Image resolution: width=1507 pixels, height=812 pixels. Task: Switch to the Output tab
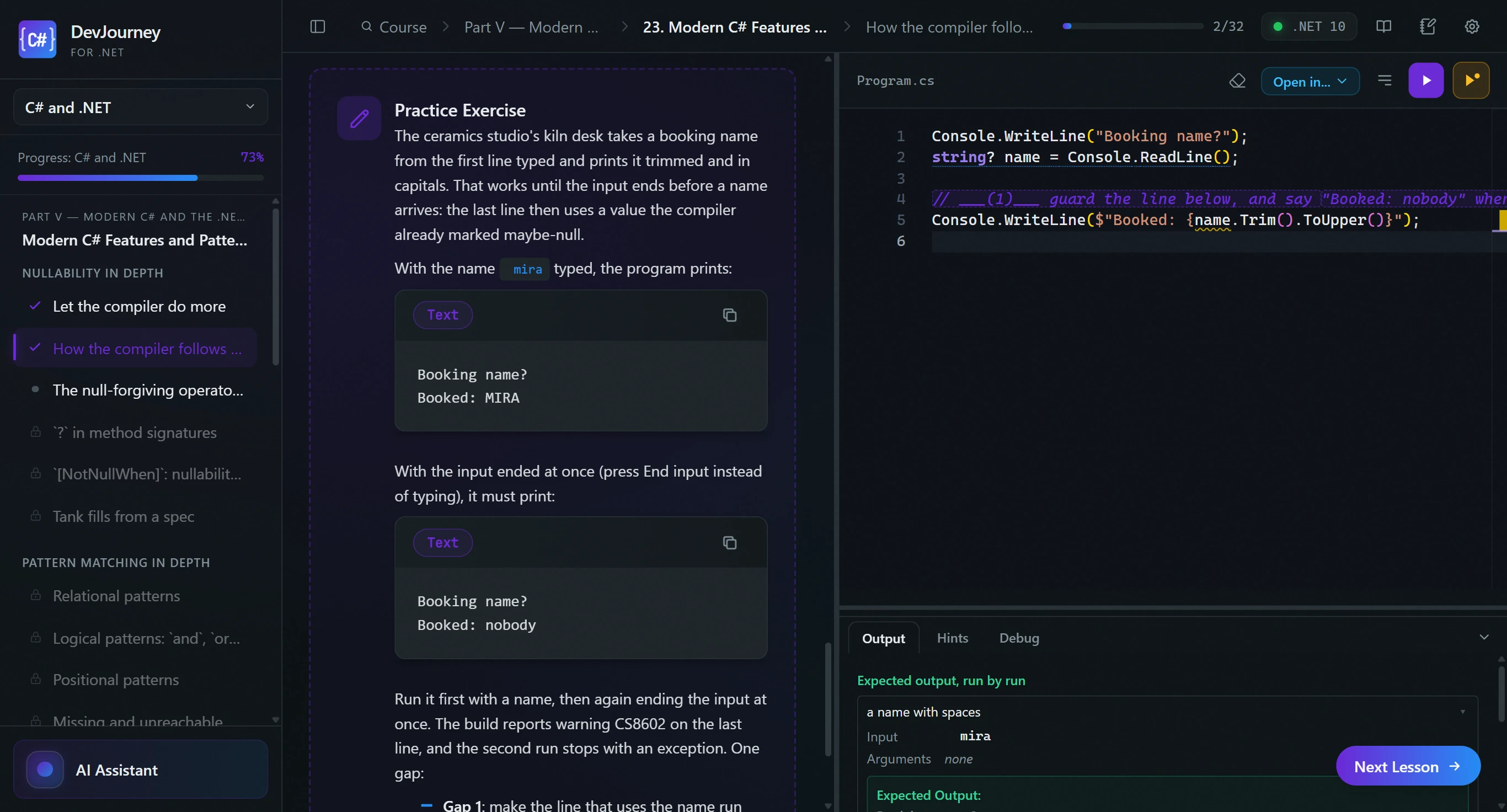click(x=883, y=638)
